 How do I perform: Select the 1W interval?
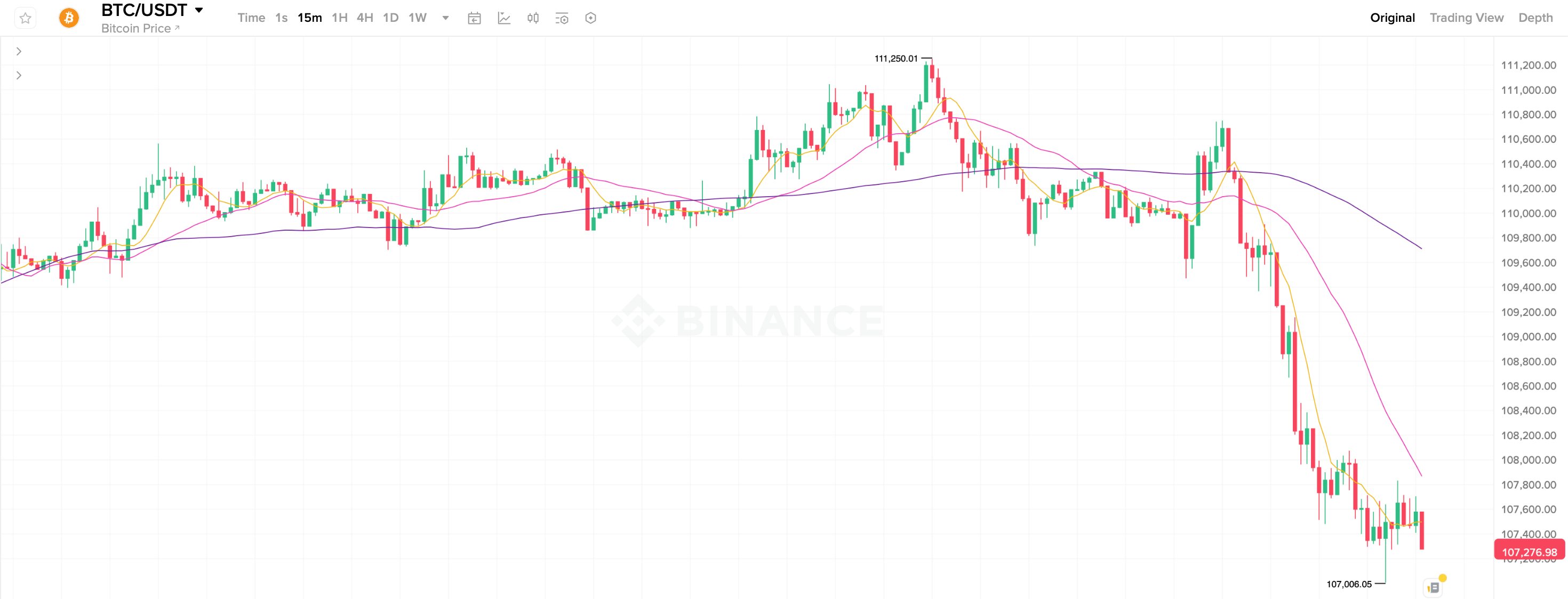click(x=418, y=18)
